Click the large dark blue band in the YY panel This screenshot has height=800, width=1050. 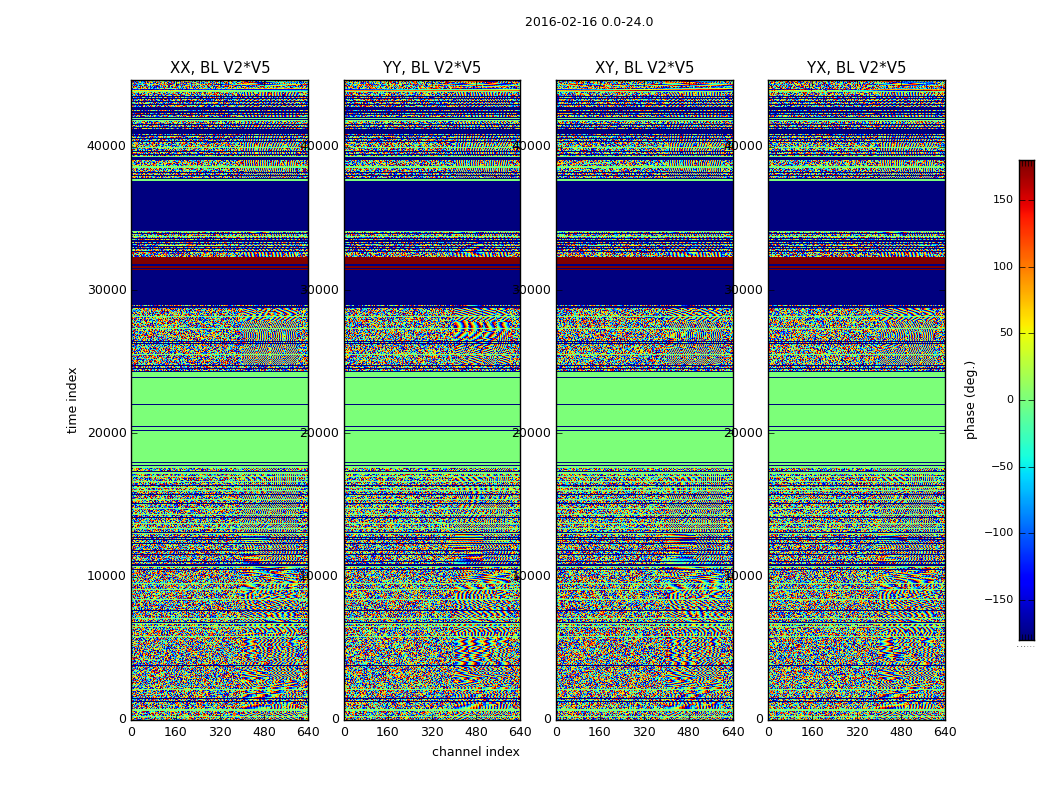point(432,205)
